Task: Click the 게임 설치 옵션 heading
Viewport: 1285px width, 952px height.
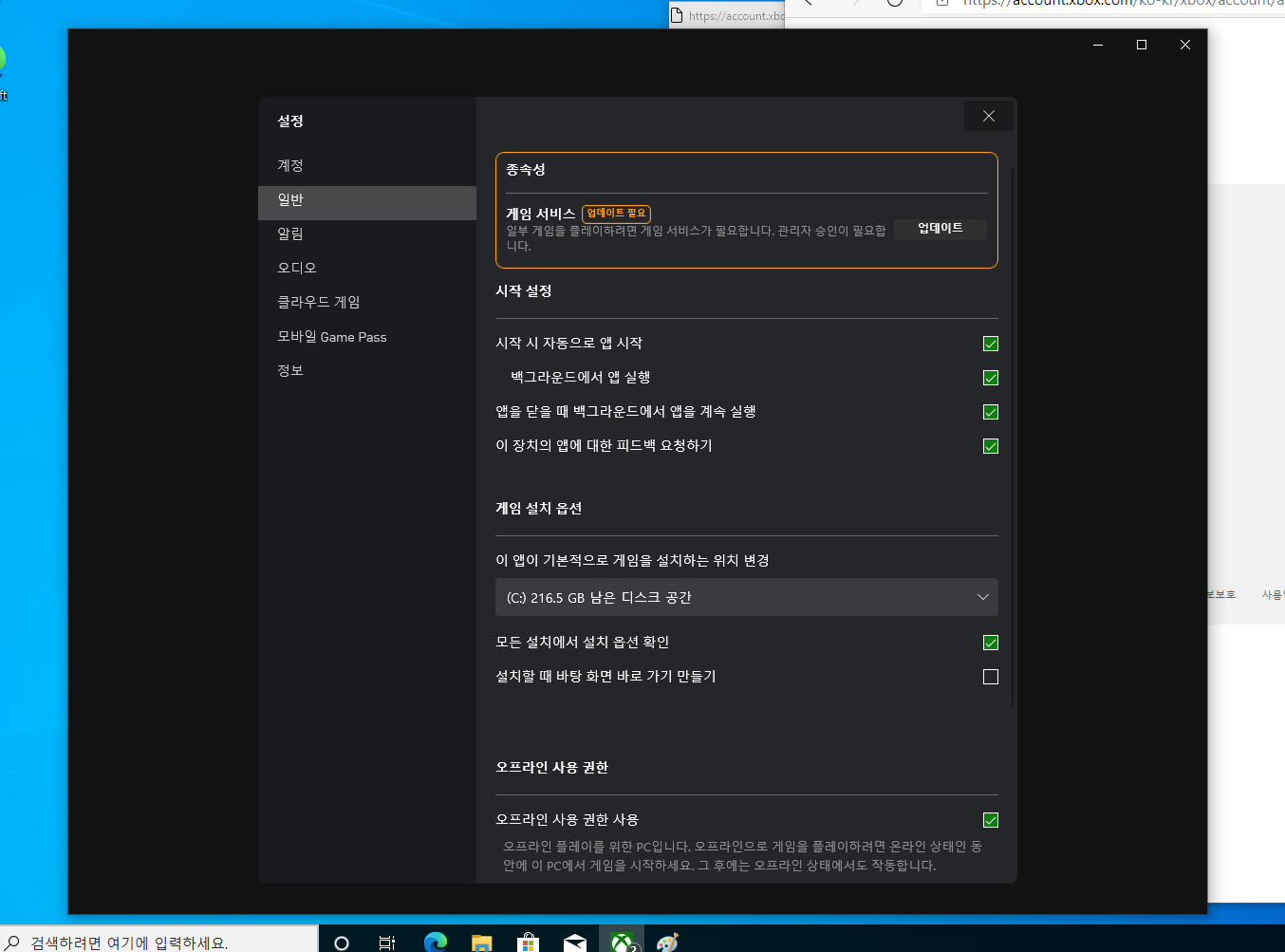Action: pyautogui.click(x=539, y=509)
